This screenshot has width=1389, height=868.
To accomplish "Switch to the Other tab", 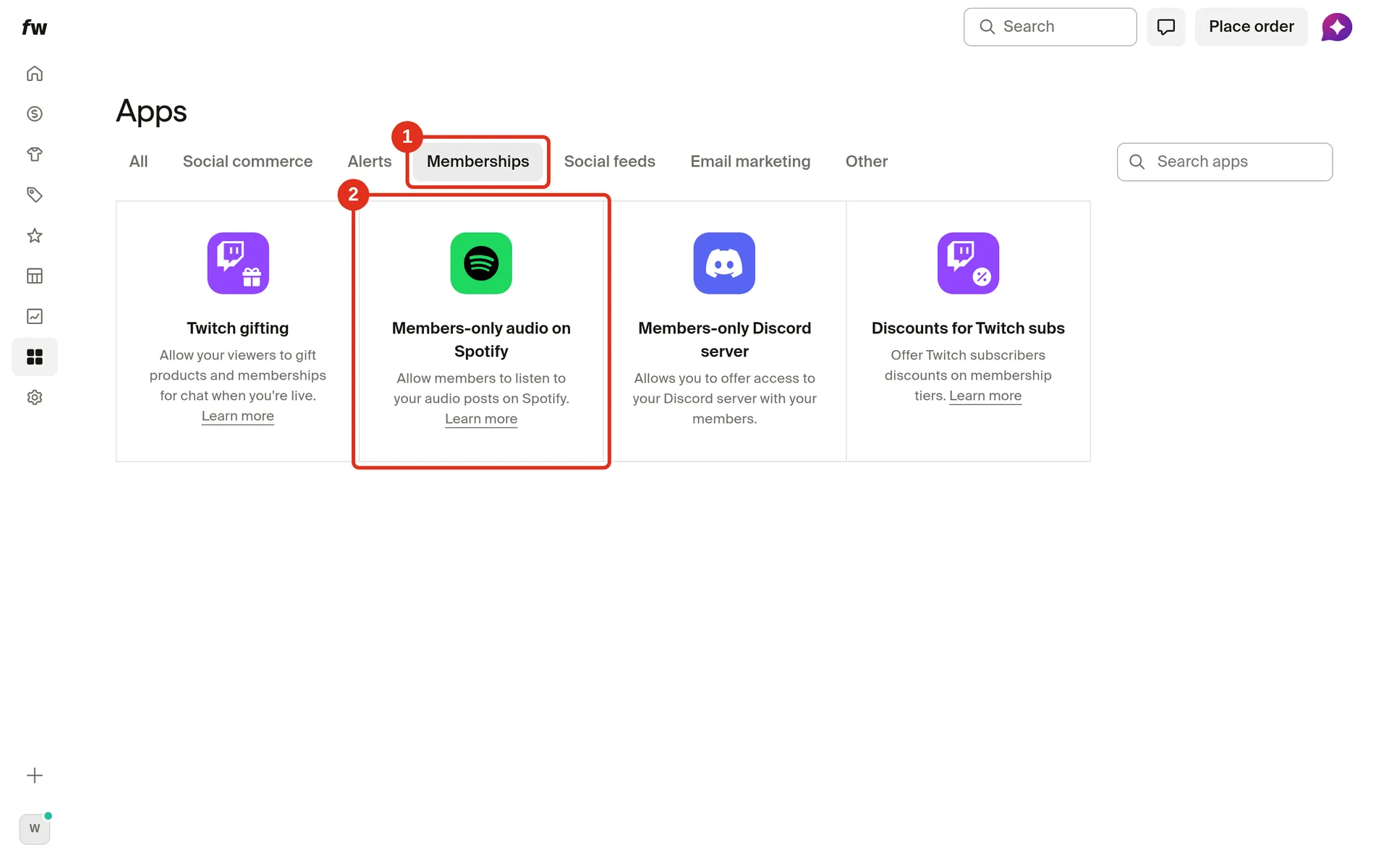I will click(867, 162).
